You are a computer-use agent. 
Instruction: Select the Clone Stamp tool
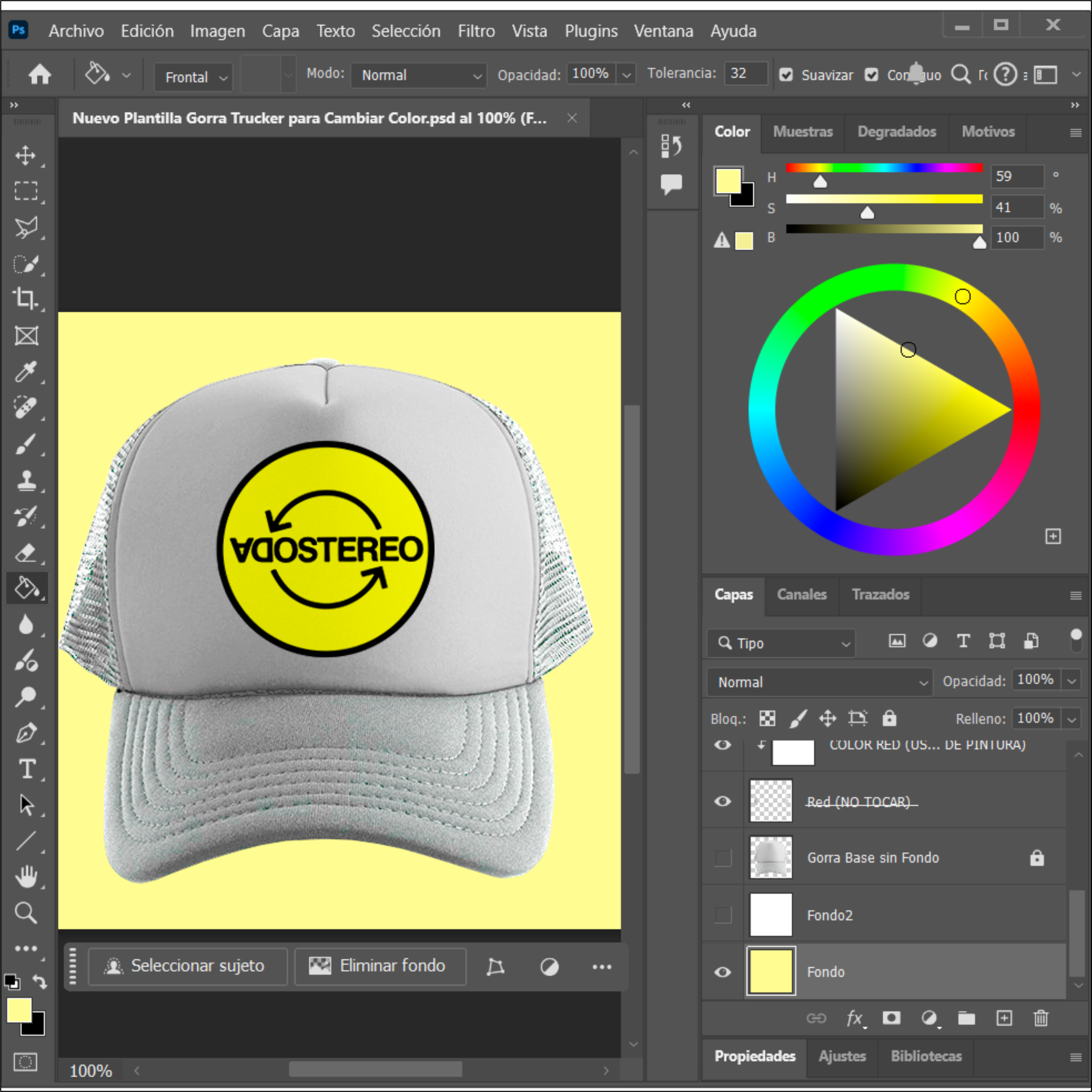click(25, 480)
